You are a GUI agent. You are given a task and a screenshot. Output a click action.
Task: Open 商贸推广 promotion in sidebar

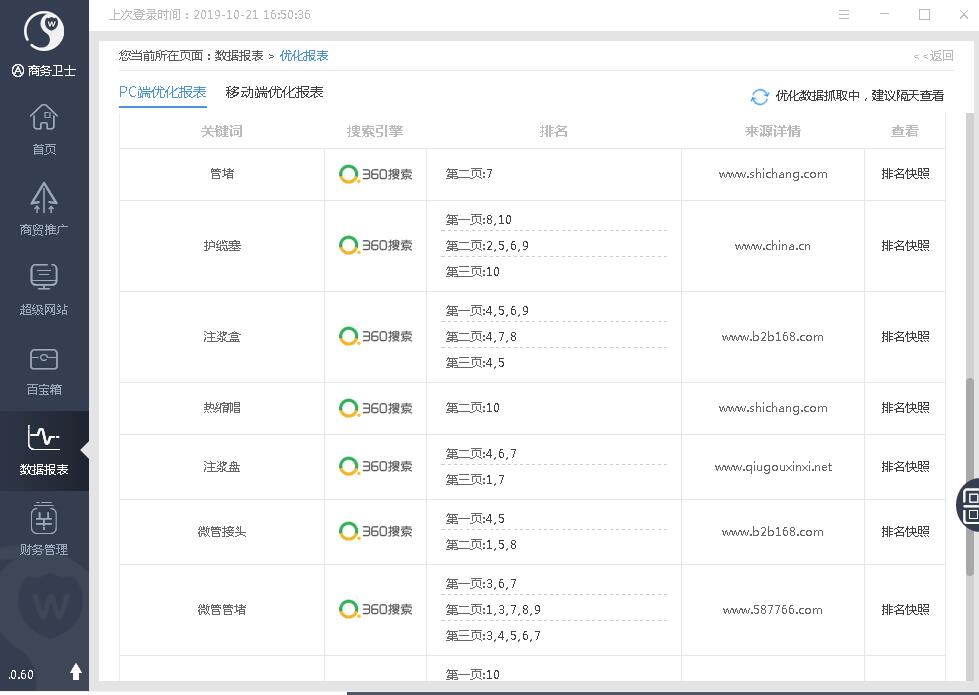[44, 208]
